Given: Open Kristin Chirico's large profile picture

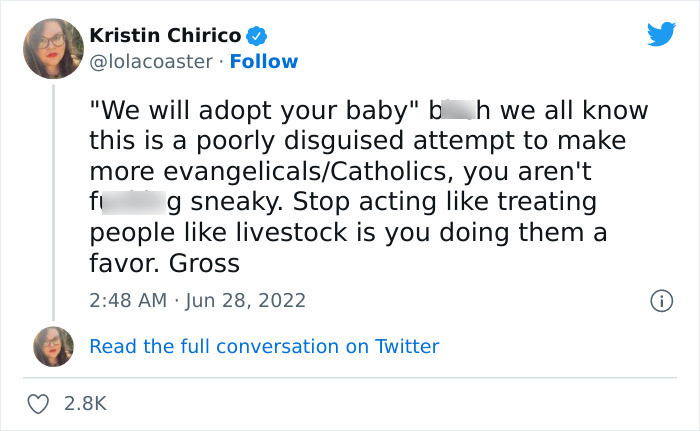Looking at the screenshot, I should tap(53, 49).
